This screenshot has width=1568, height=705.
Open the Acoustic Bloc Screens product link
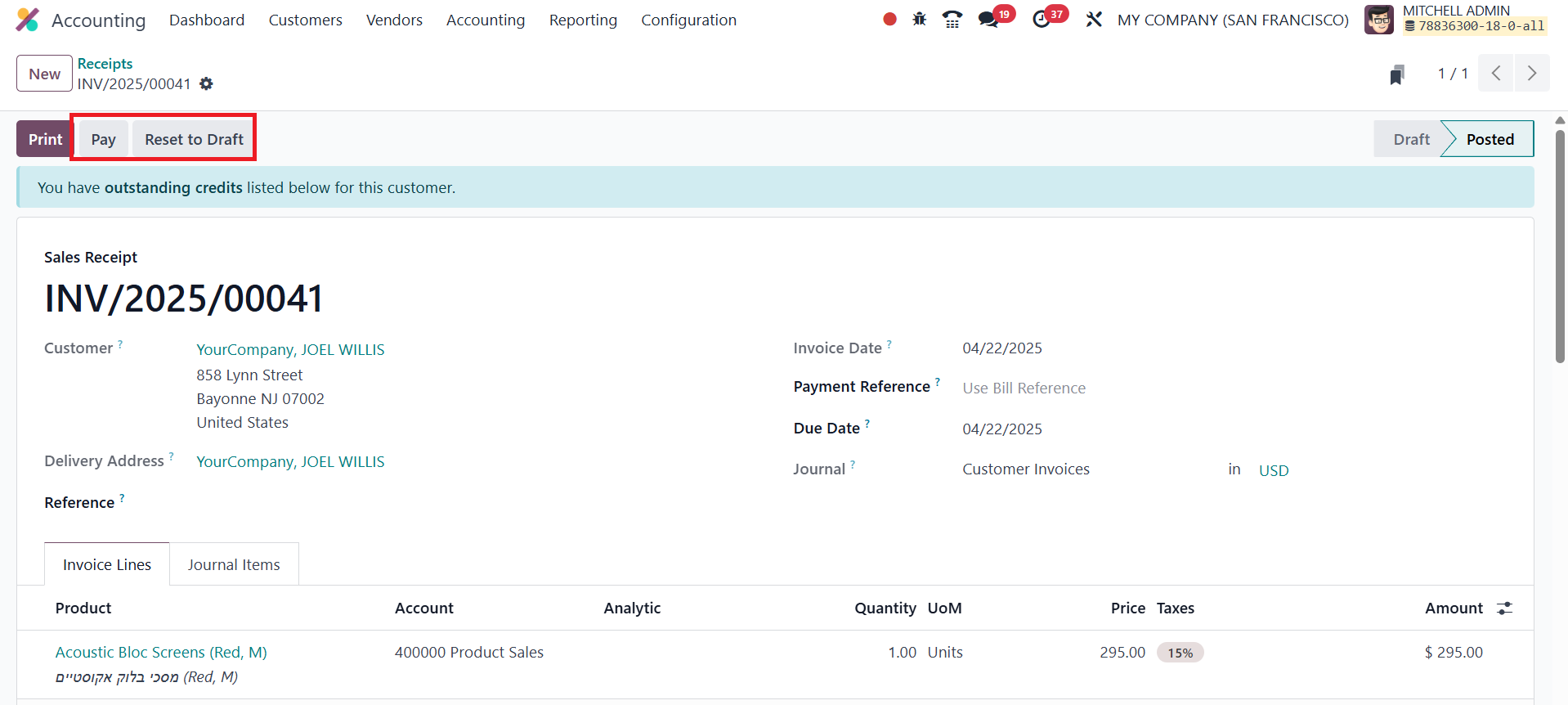[x=161, y=653]
